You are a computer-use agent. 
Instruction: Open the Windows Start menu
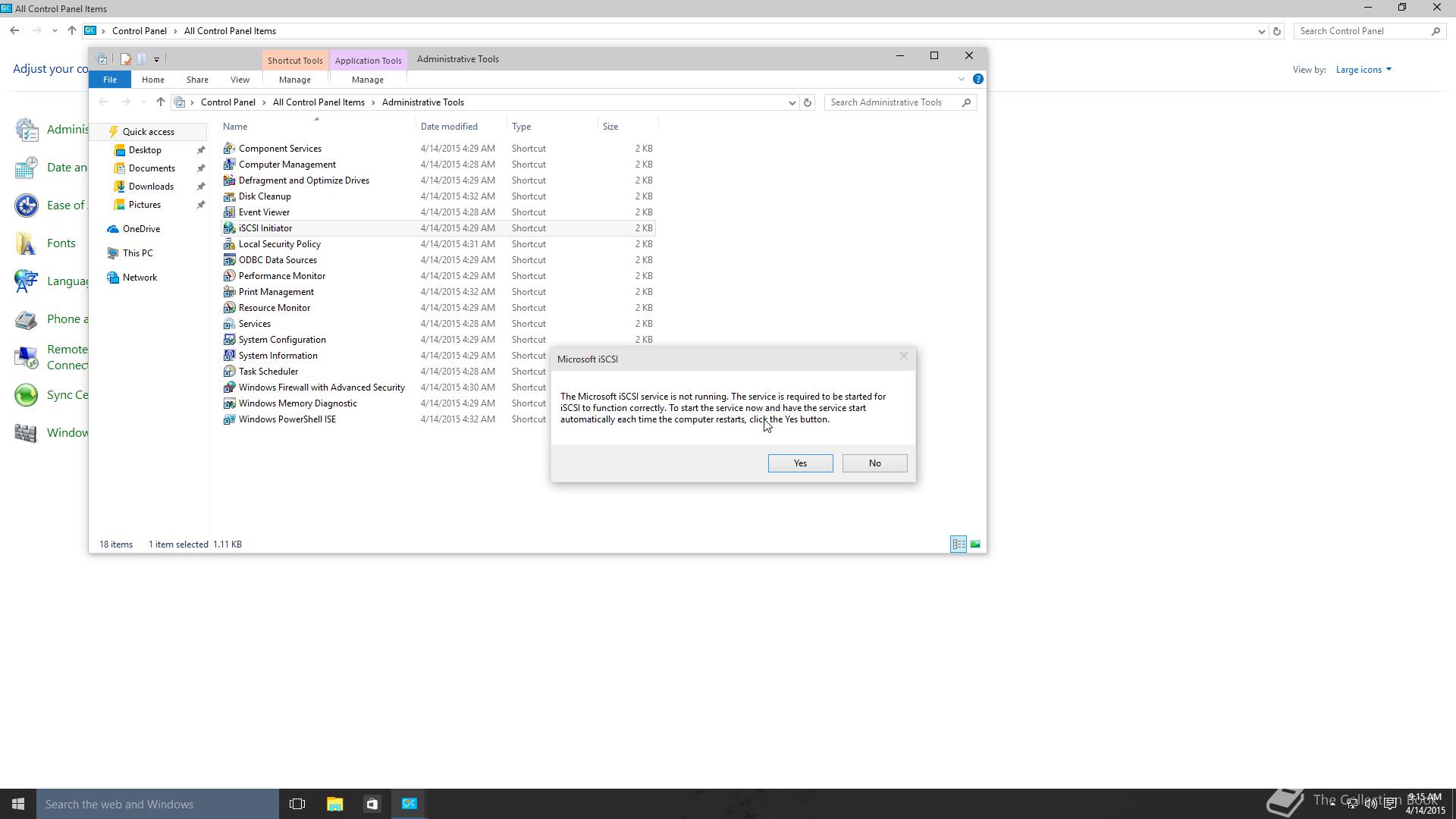click(x=18, y=804)
